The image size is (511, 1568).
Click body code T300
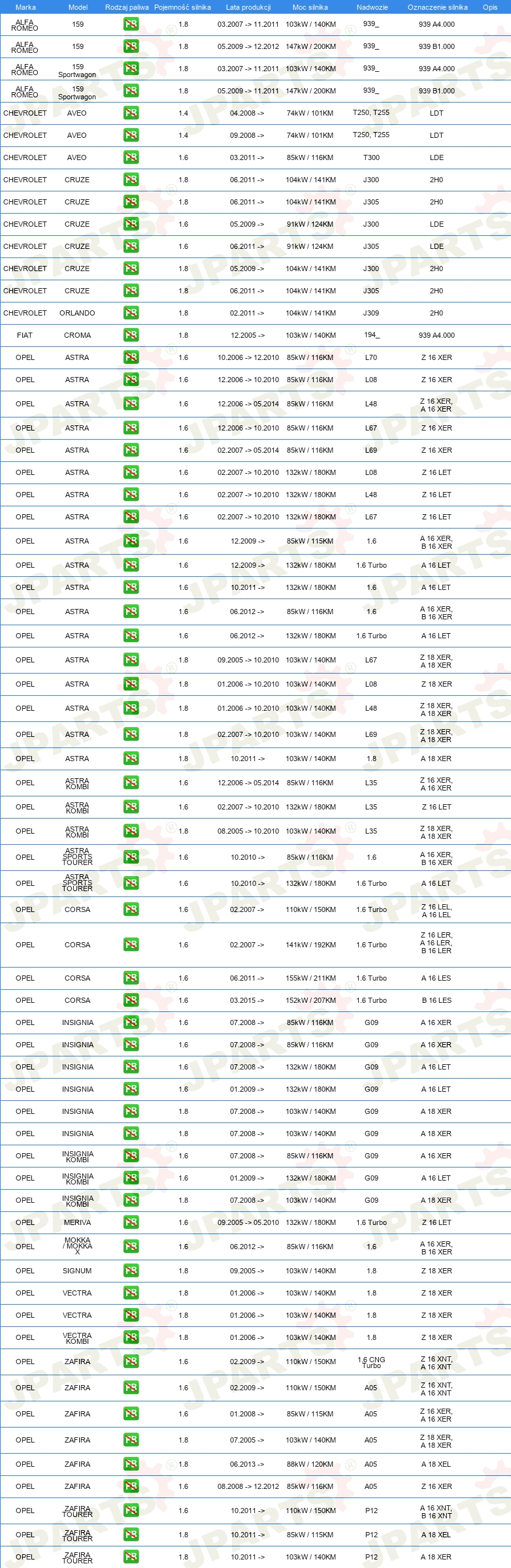click(371, 157)
